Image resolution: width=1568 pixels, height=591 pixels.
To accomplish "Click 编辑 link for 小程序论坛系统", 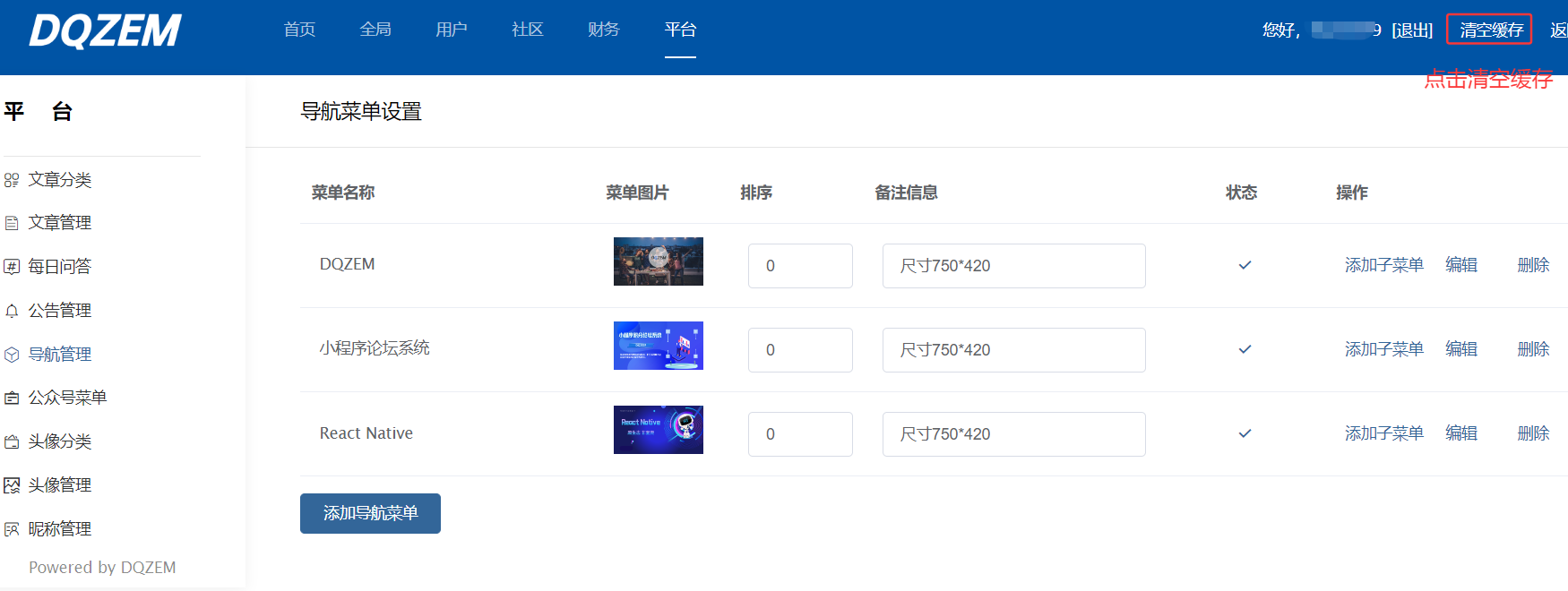I will click(1460, 349).
